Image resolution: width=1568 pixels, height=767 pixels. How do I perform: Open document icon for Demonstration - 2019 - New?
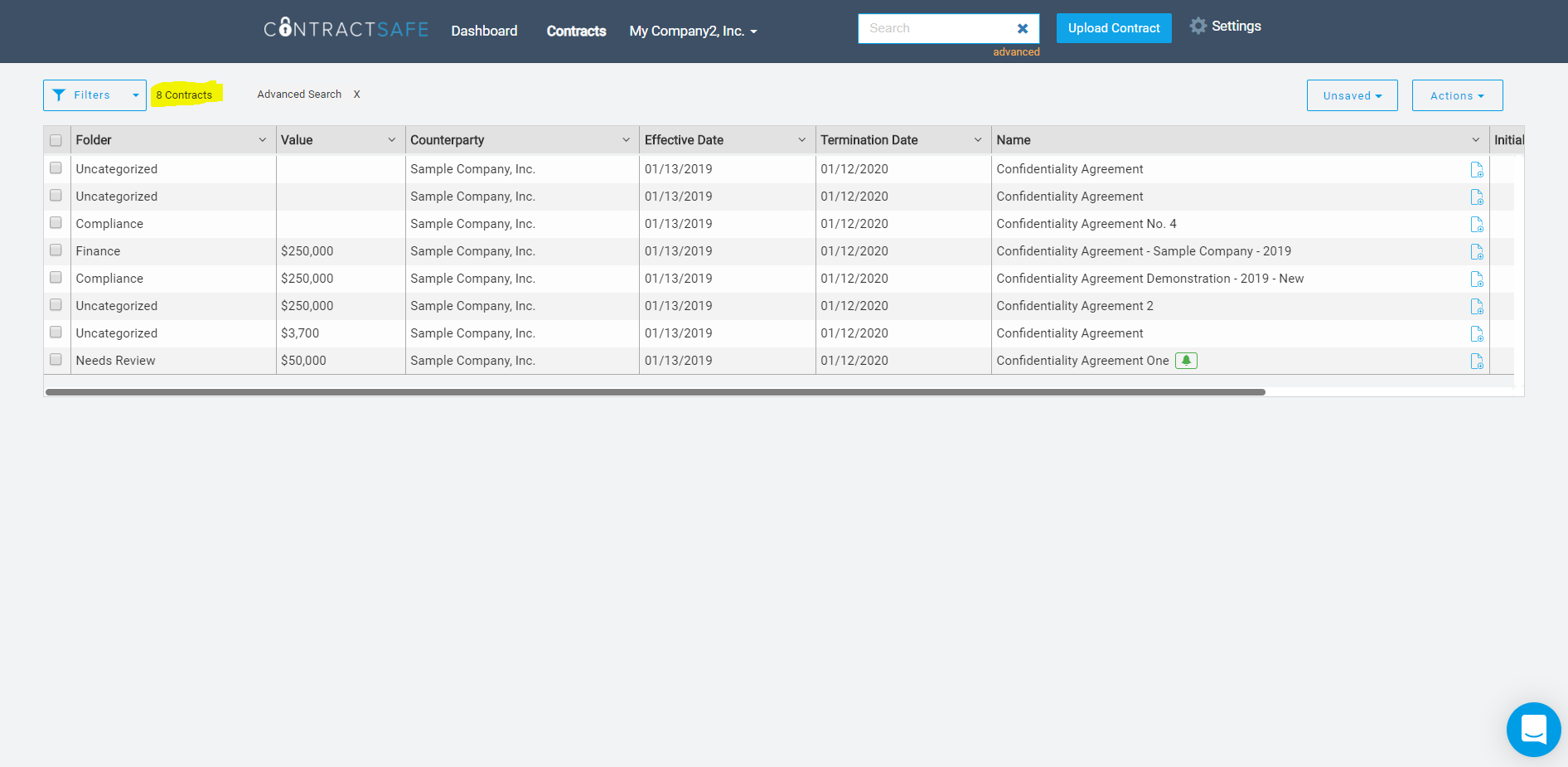coord(1477,279)
